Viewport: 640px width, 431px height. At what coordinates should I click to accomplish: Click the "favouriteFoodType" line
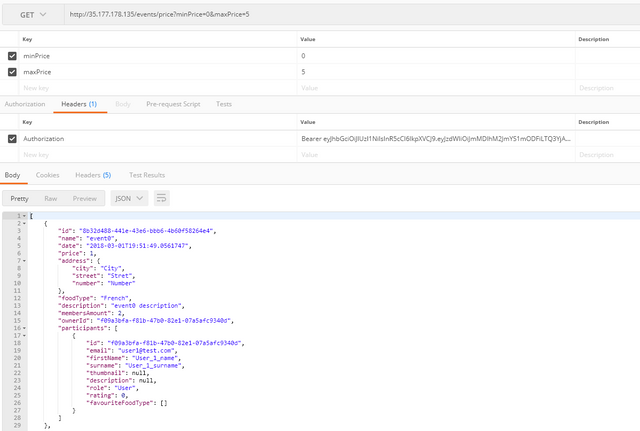point(127,403)
